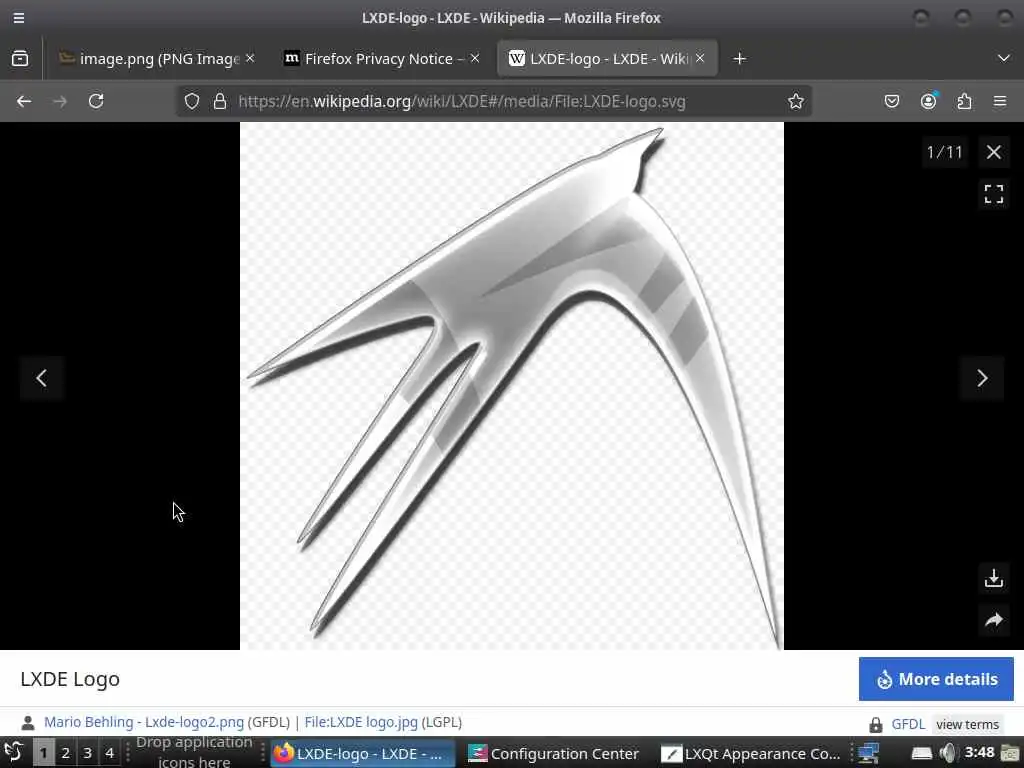
Task: Show previous image in media viewer
Action: [x=41, y=377]
